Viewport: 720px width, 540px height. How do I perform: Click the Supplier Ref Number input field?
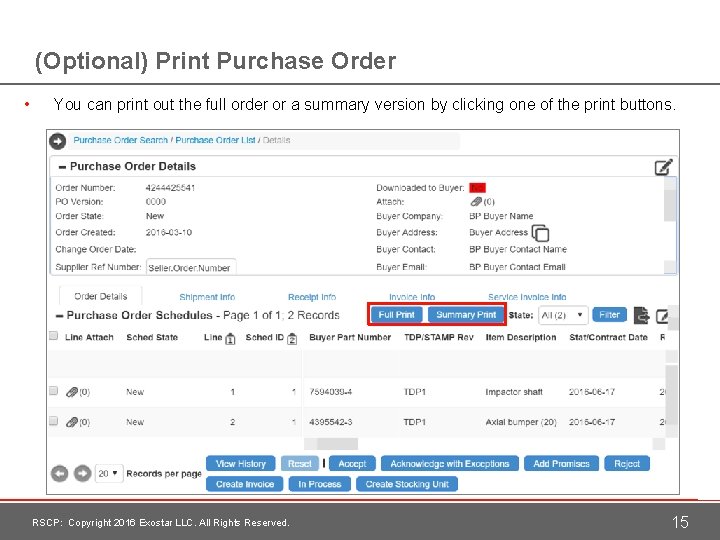pyautogui.click(x=191, y=267)
